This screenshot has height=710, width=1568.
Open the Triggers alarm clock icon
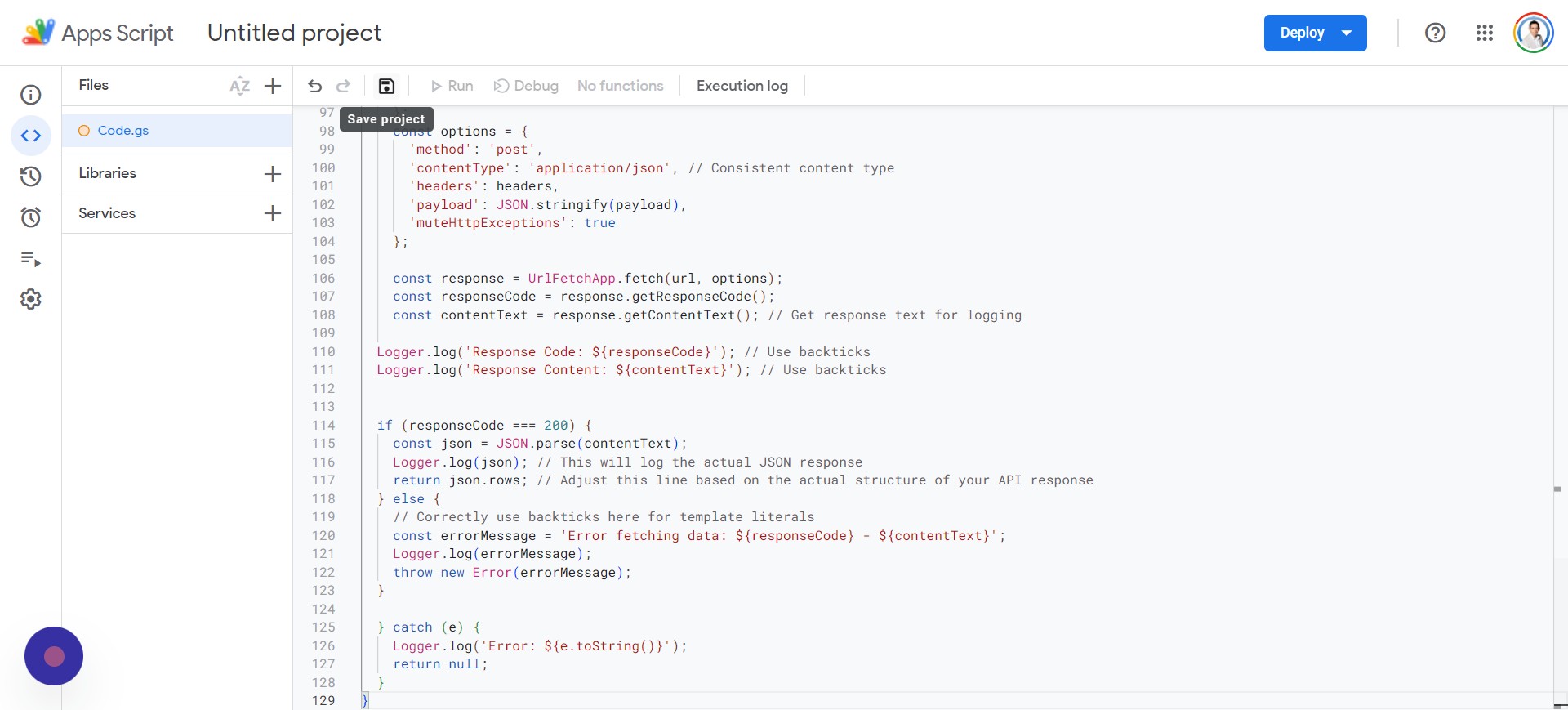click(x=31, y=217)
